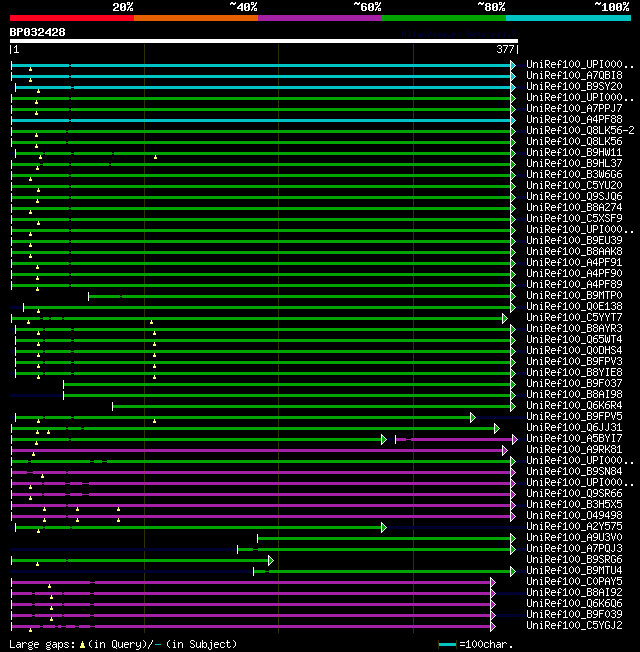Select the UniRef100_B9MTP0 hit label

click(x=574, y=295)
